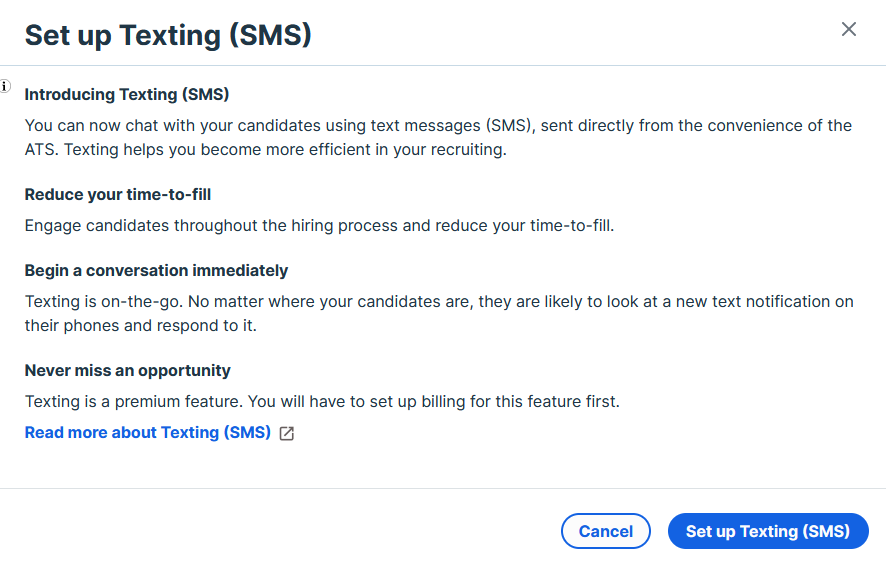This screenshot has height=564, width=886.
Task: Click the dialog title Set up Texting (SMS)
Action: 168,35
